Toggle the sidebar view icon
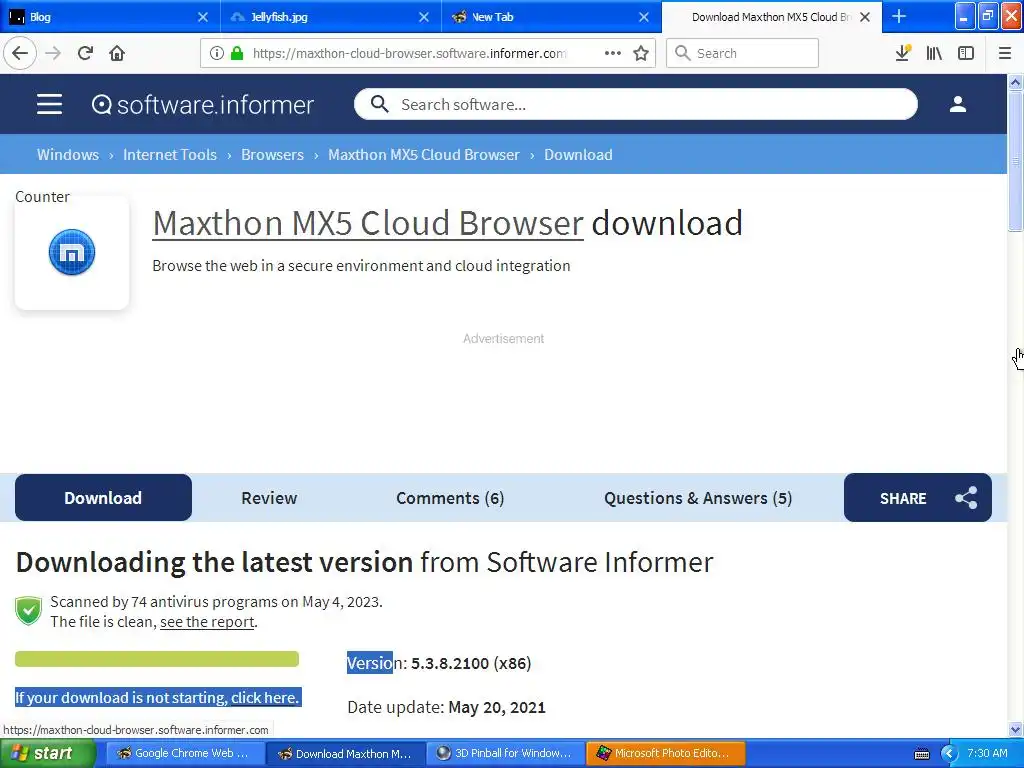The height and width of the screenshot is (768, 1024). point(966,54)
